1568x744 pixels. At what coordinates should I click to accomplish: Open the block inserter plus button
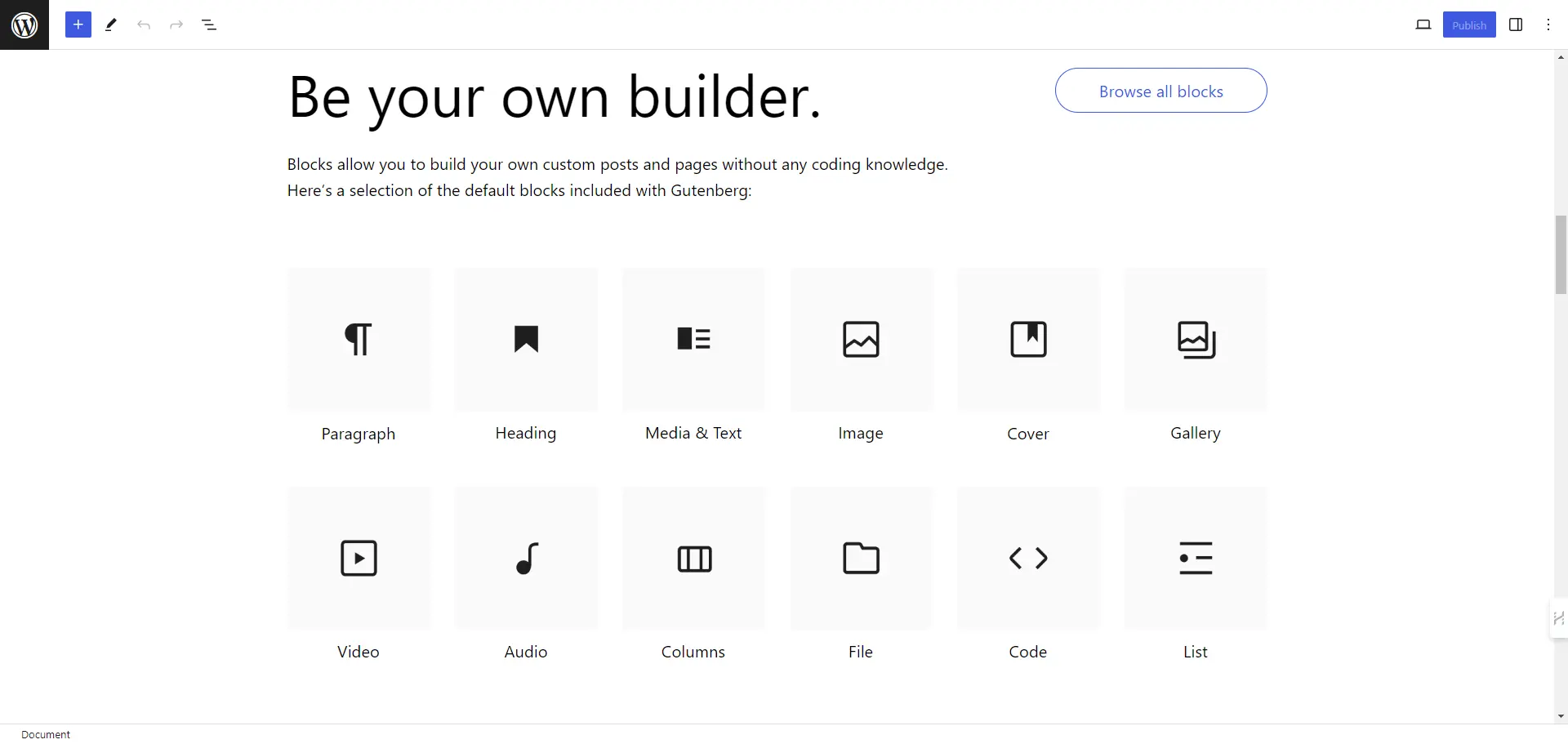click(78, 25)
